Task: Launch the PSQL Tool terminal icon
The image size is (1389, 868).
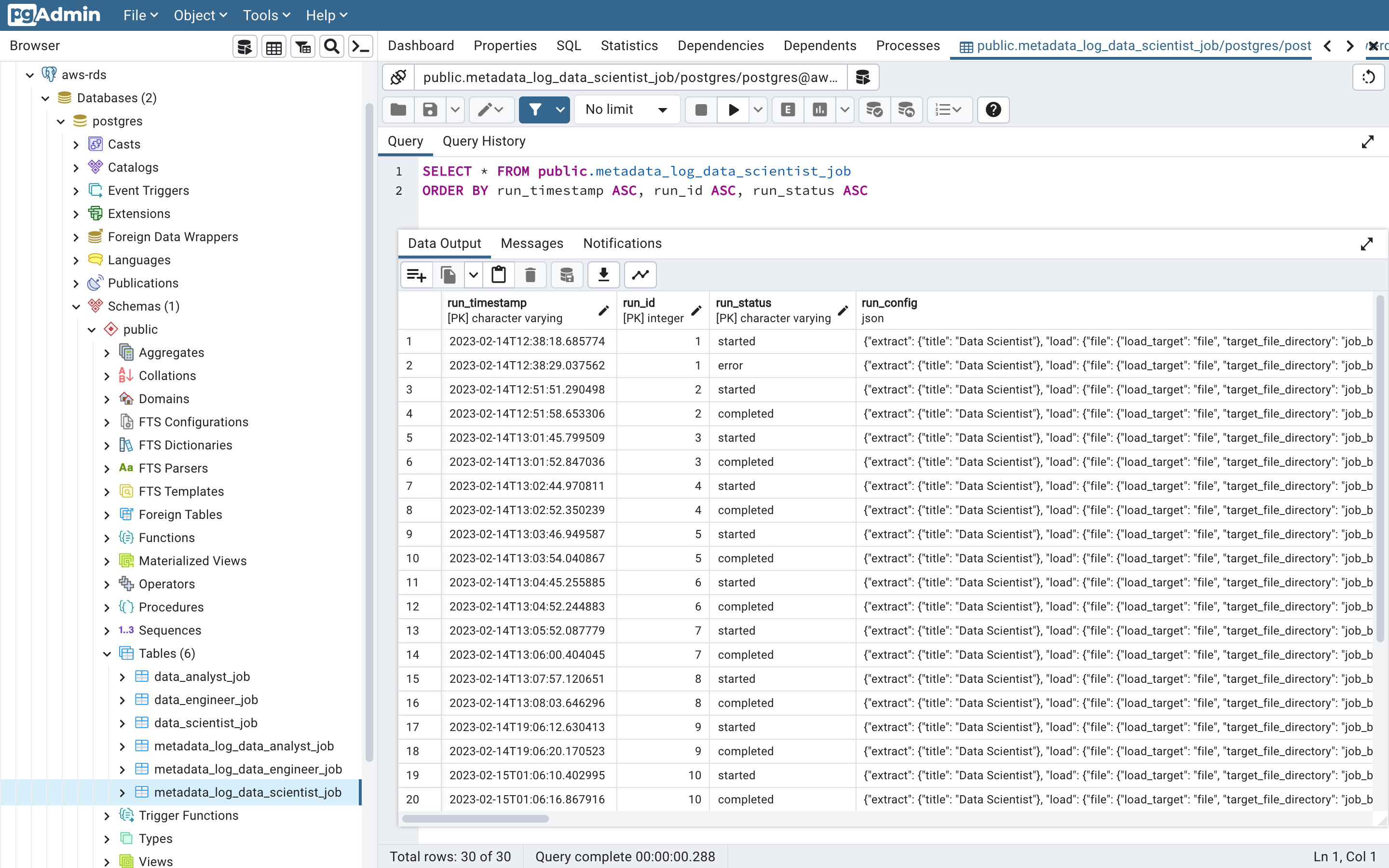Action: pos(360,46)
